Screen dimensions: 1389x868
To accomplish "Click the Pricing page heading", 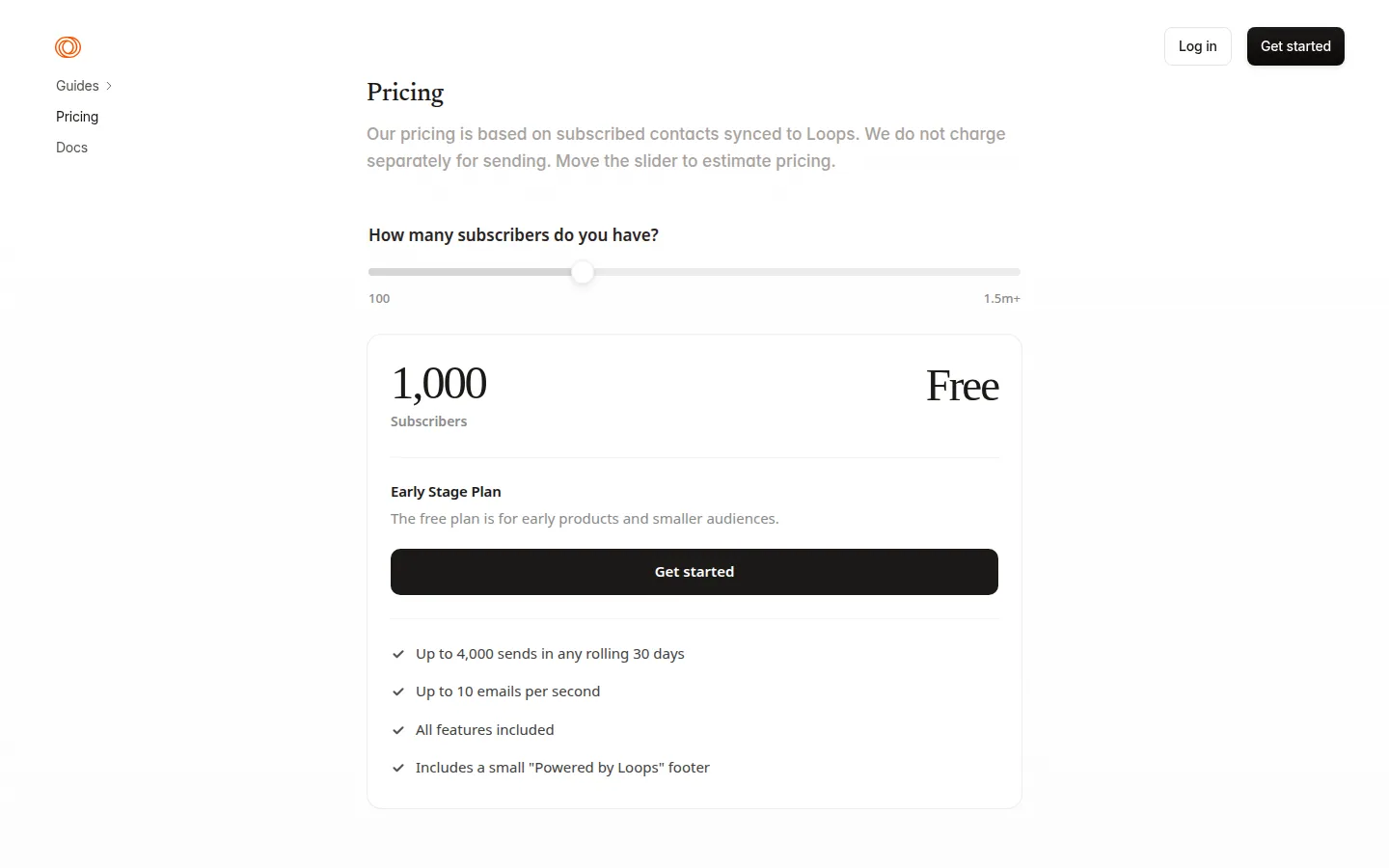I will point(405,93).
